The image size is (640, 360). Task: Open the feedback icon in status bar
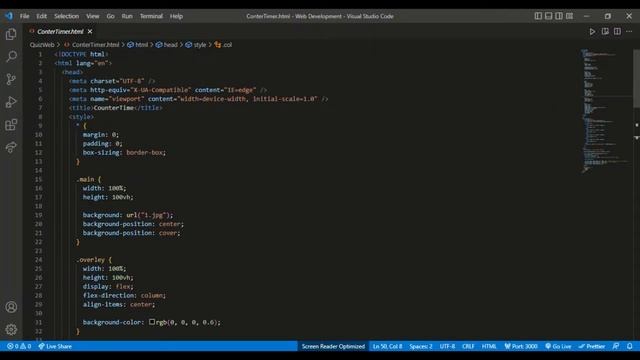coord(616,346)
